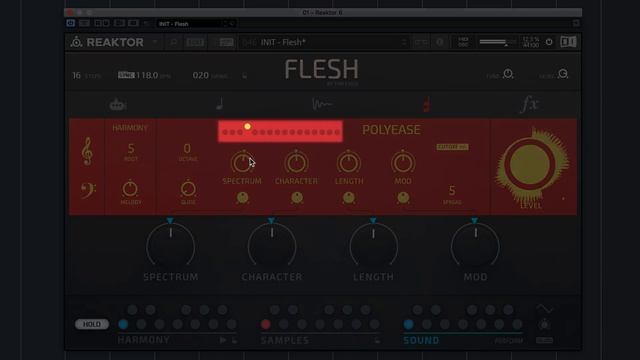Click the large macro Length knob

coord(373,246)
